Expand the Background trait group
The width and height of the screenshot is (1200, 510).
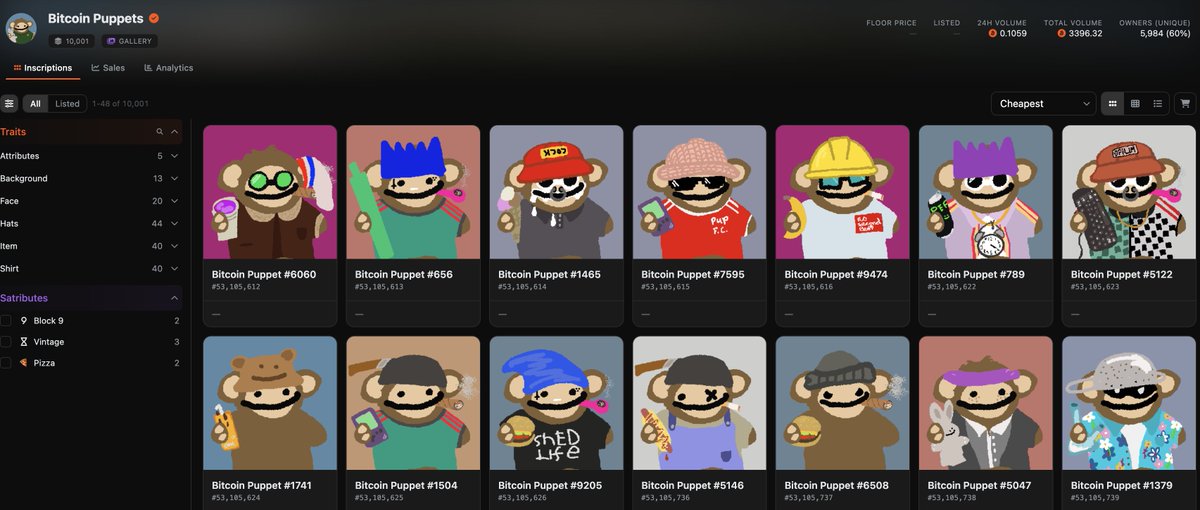click(90, 178)
